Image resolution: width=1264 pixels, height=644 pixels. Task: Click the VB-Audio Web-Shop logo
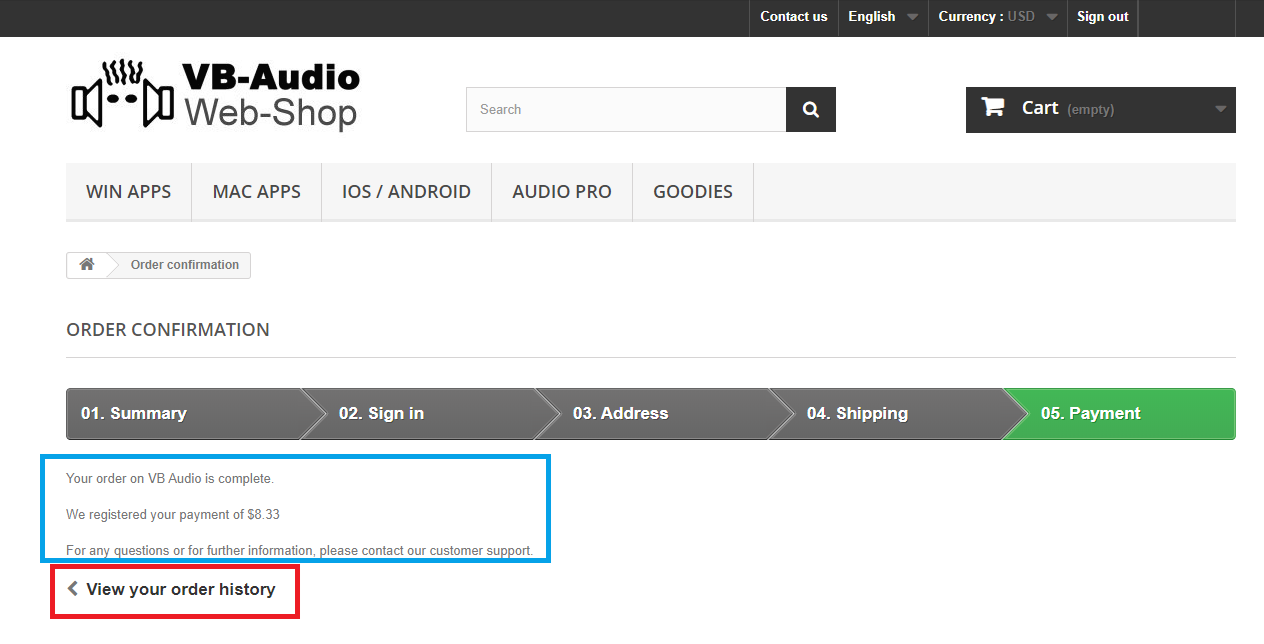point(214,95)
